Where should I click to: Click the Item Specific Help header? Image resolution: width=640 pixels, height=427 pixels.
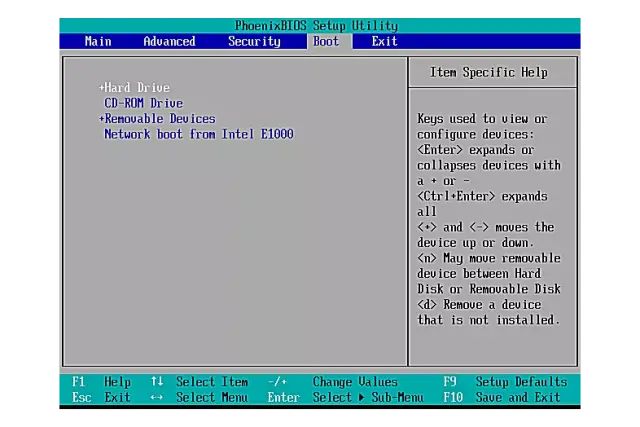(x=489, y=72)
